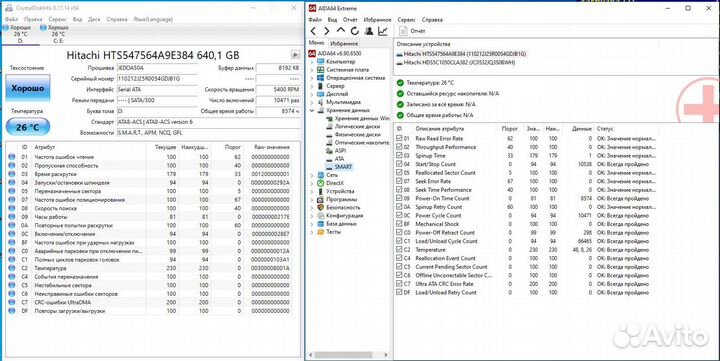
Task: Click the Хорошо health status button
Action: coord(28,88)
